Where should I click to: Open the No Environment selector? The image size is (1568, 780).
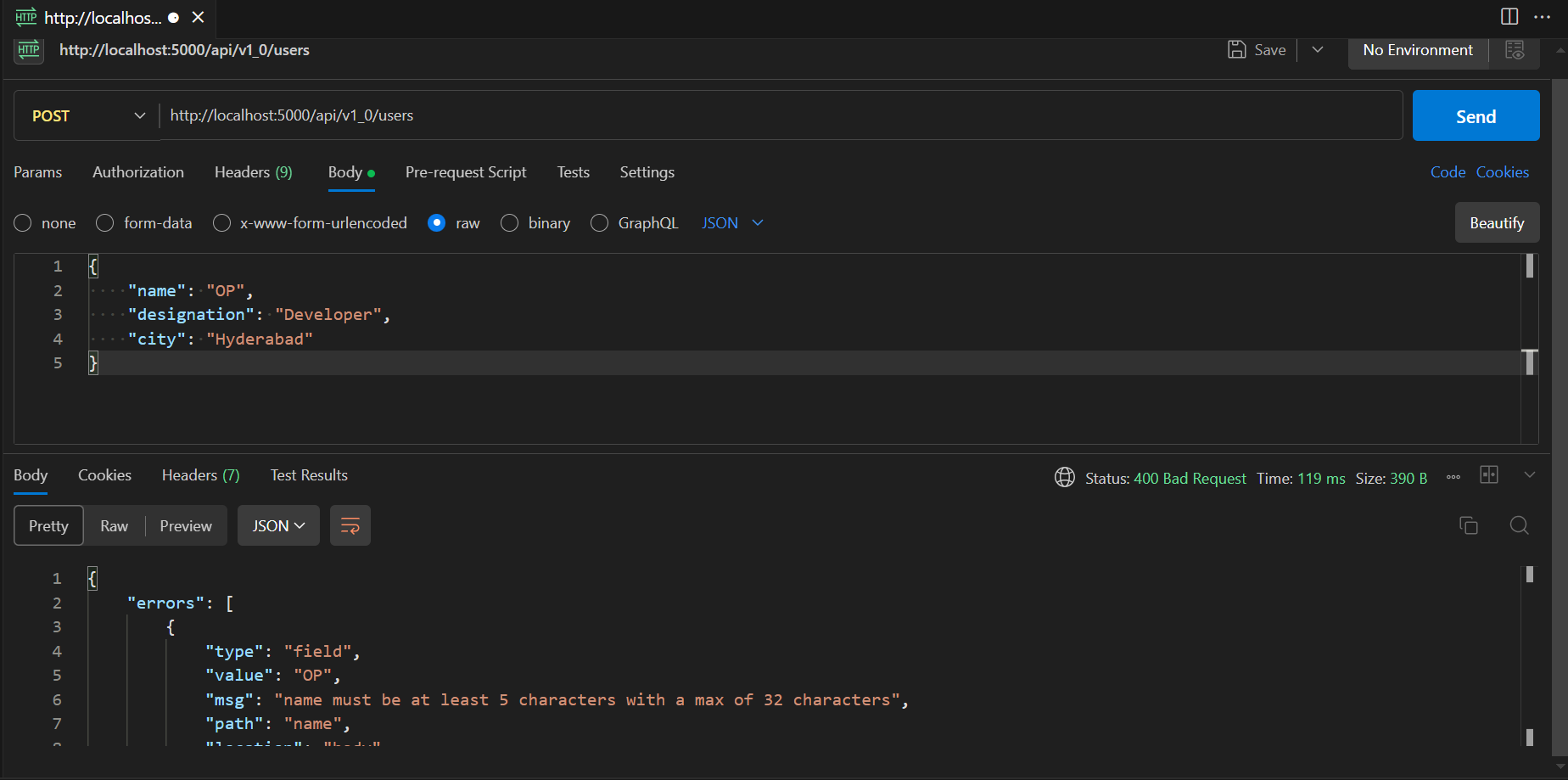coord(1418,50)
